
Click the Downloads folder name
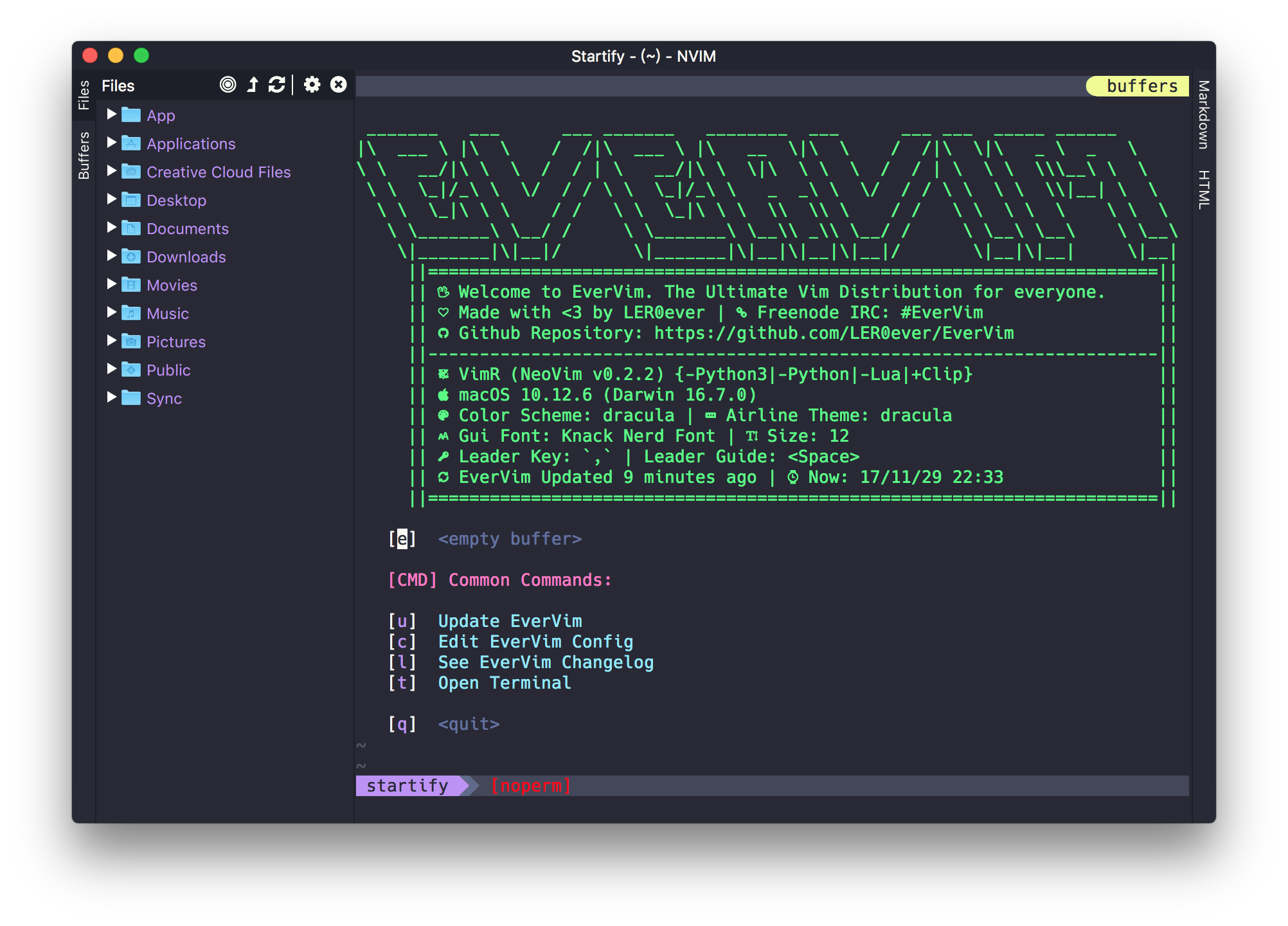tap(186, 257)
